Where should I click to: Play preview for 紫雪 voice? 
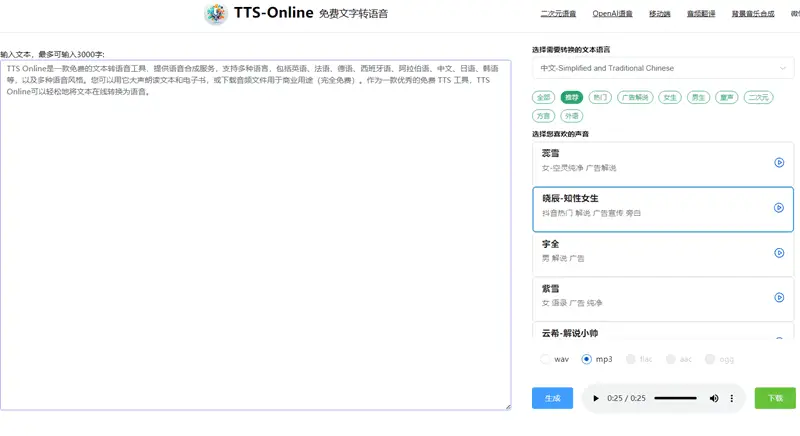click(x=779, y=297)
